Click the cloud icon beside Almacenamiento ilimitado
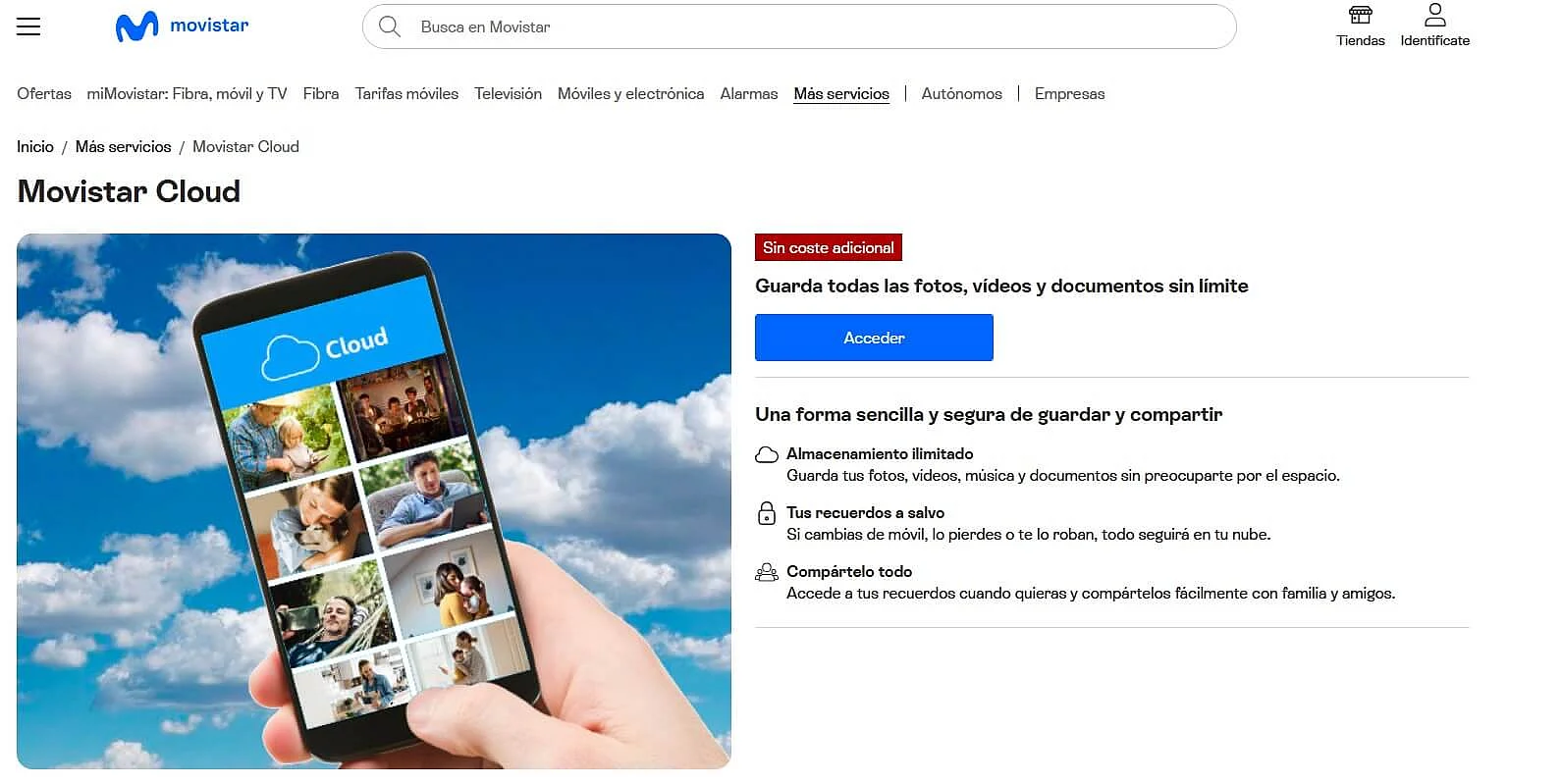1562x784 pixels. click(767, 454)
